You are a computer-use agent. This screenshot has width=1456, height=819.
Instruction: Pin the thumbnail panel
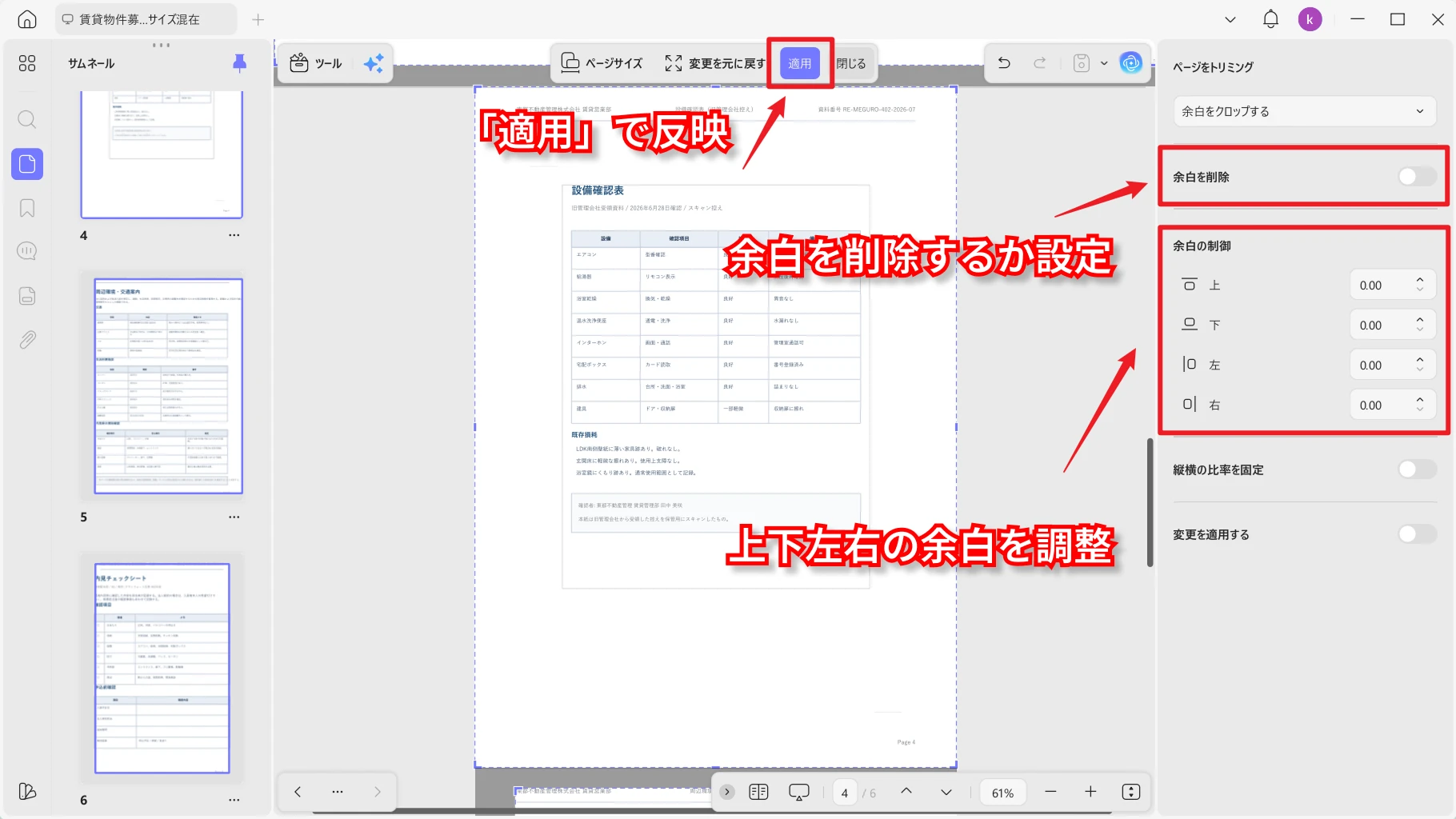coord(239,63)
